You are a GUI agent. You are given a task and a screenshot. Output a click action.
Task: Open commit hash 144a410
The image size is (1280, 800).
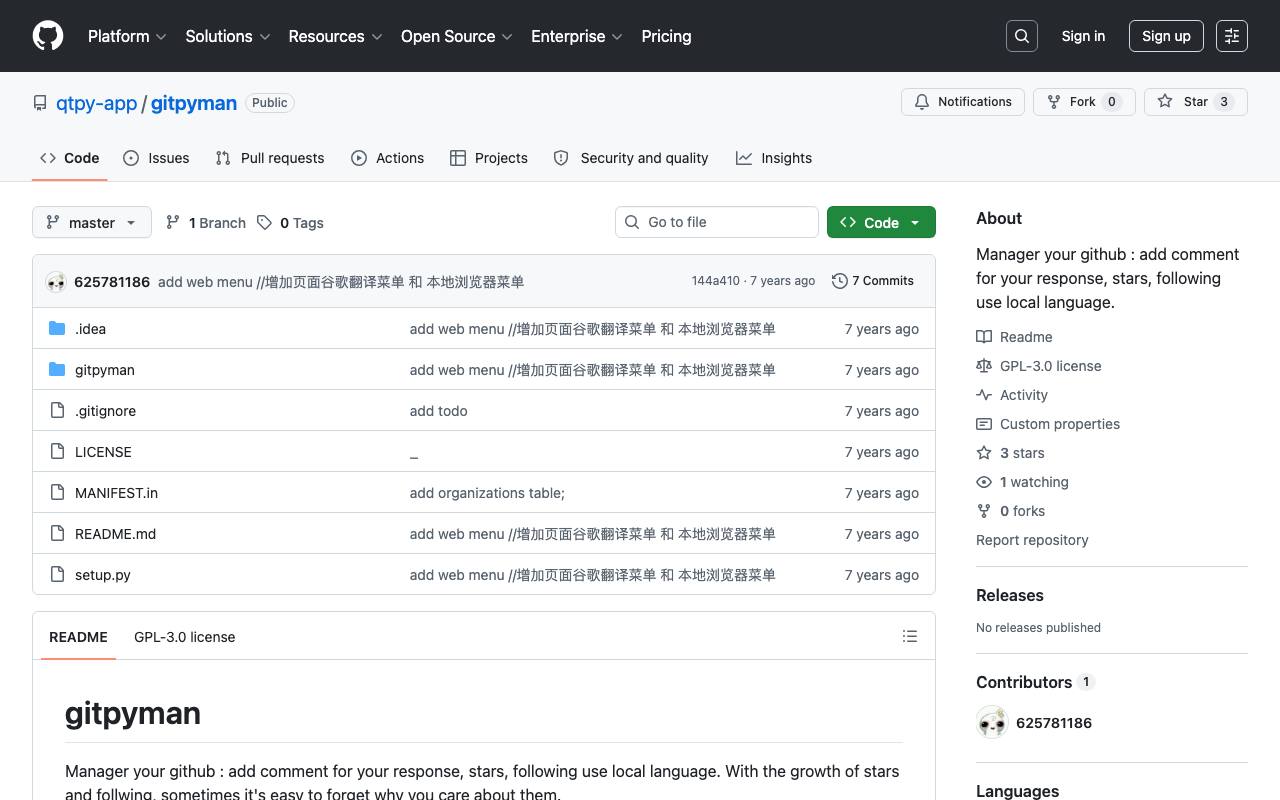click(x=716, y=281)
